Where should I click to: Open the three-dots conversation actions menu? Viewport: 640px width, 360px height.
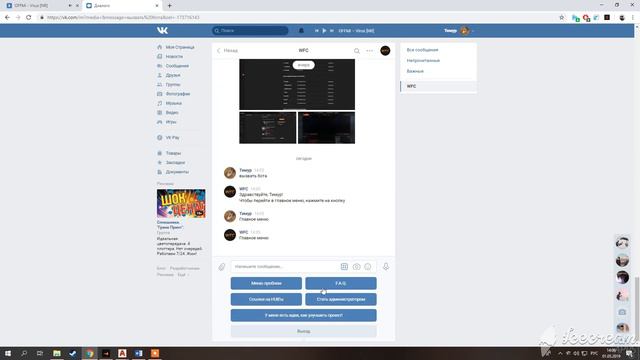(x=369, y=51)
